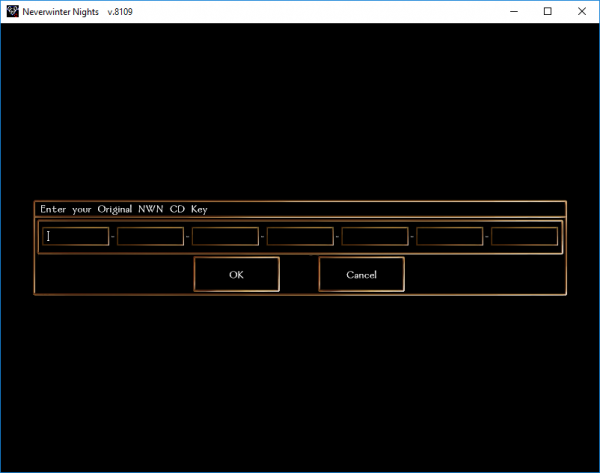This screenshot has width=600, height=473.
Task: Select the second CD key field
Action: [x=150, y=236]
